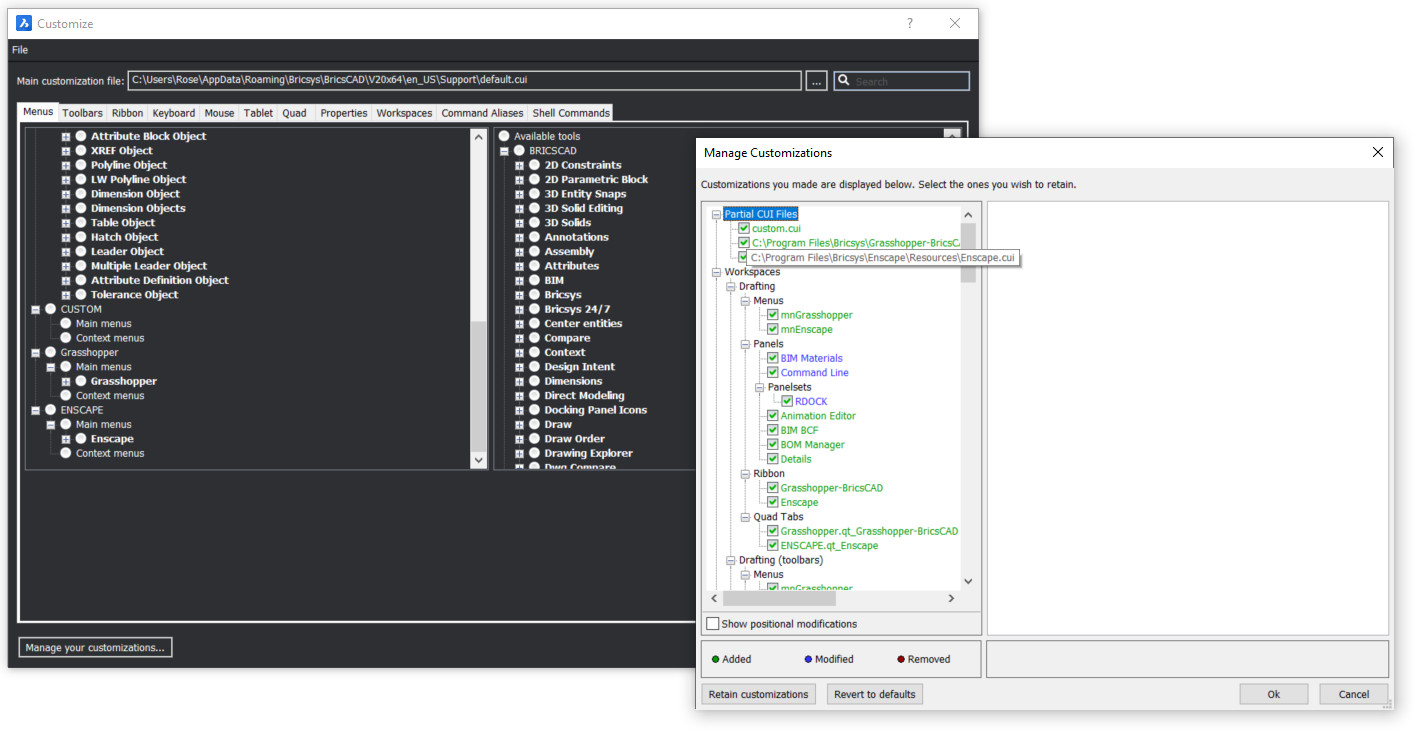Select ENSCAPE.qt_Enscape quad tab entry
Image resolution: width=1428 pixels, height=733 pixels.
coord(829,546)
